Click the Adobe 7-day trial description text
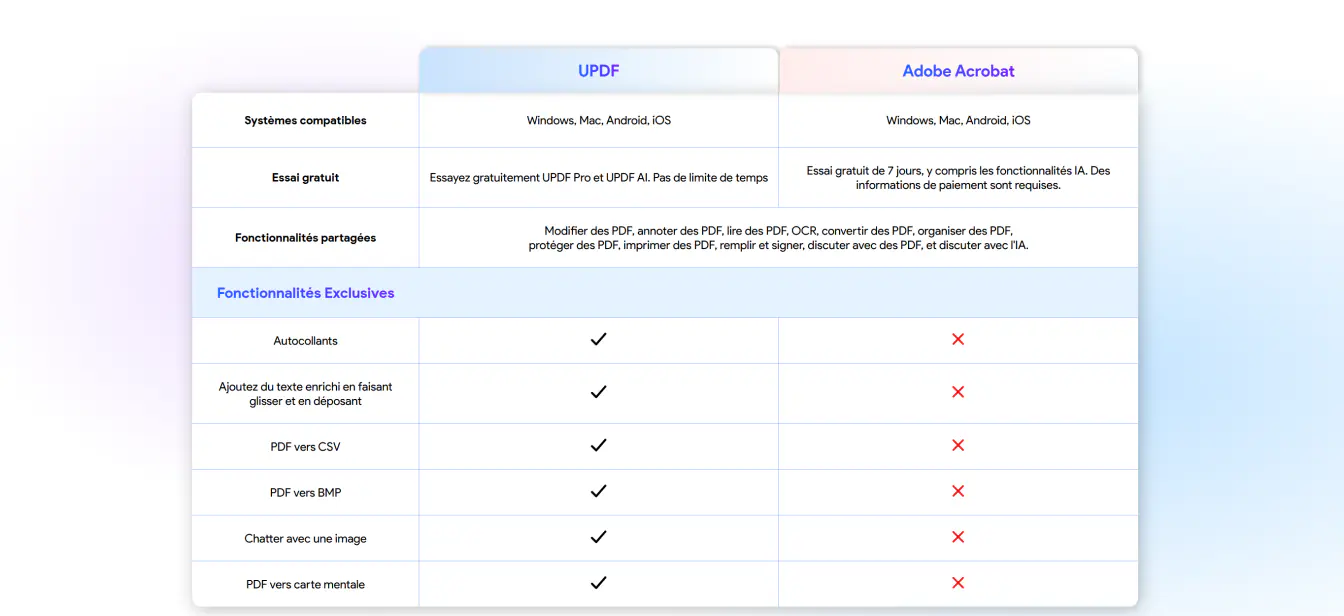The image size is (1344, 616). pos(958,178)
